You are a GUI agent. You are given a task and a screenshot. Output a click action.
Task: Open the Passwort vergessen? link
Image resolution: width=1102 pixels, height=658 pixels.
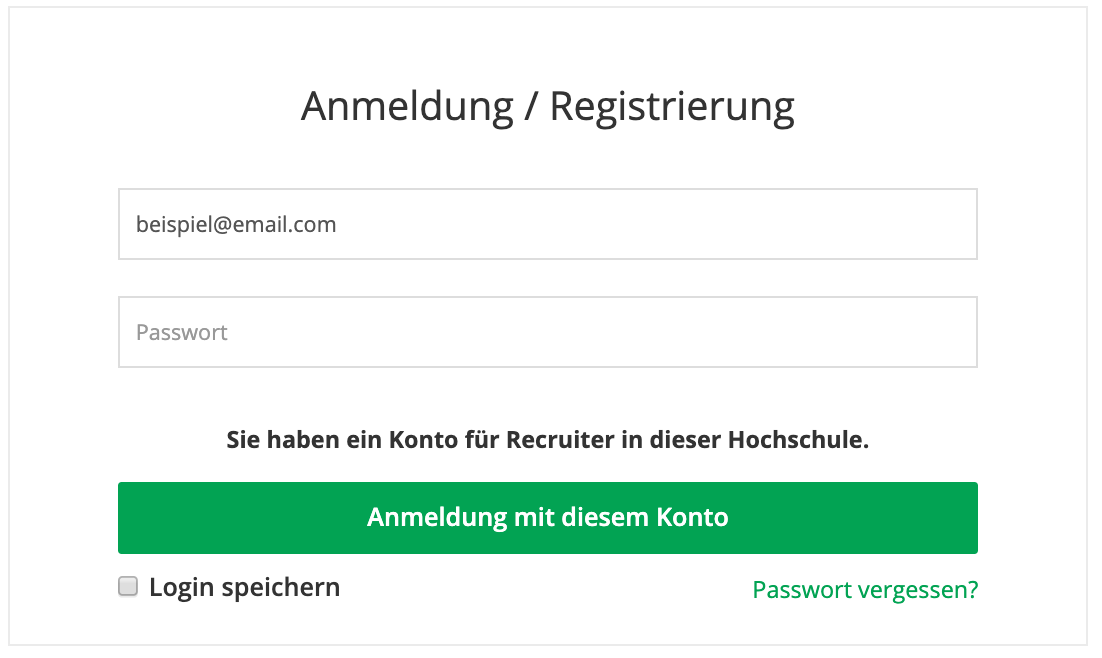click(x=865, y=590)
